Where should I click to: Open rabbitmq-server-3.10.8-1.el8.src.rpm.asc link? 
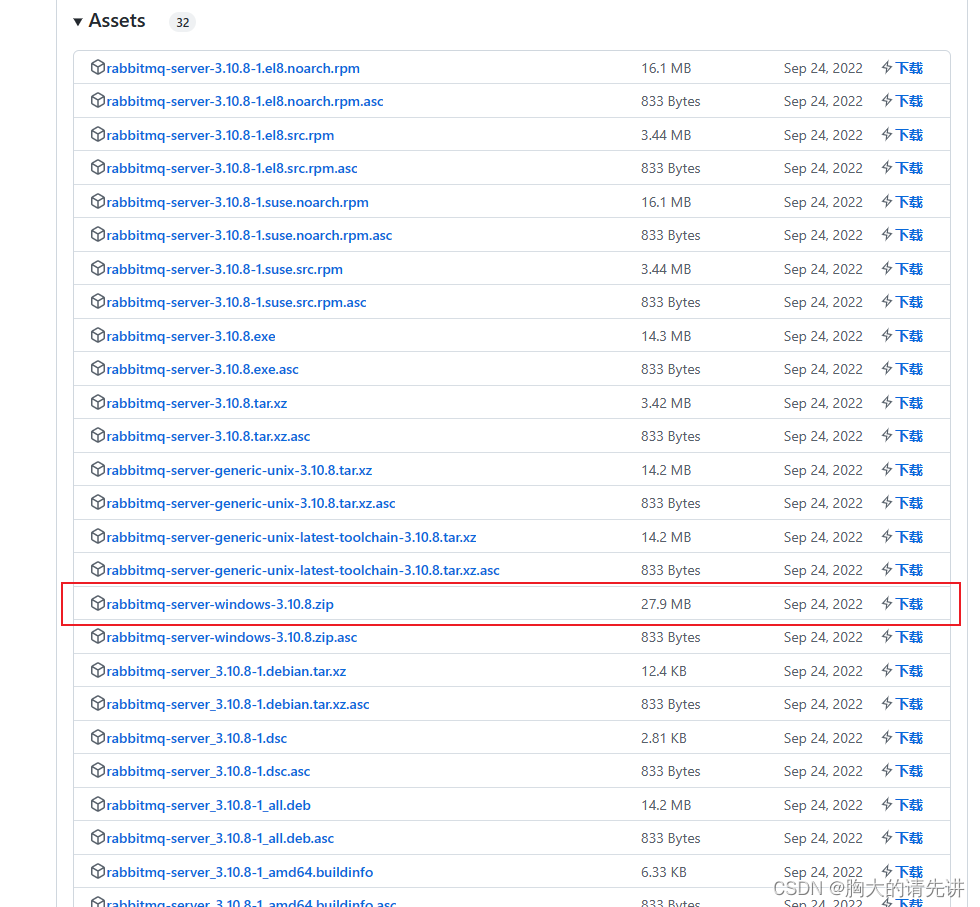[x=232, y=168]
